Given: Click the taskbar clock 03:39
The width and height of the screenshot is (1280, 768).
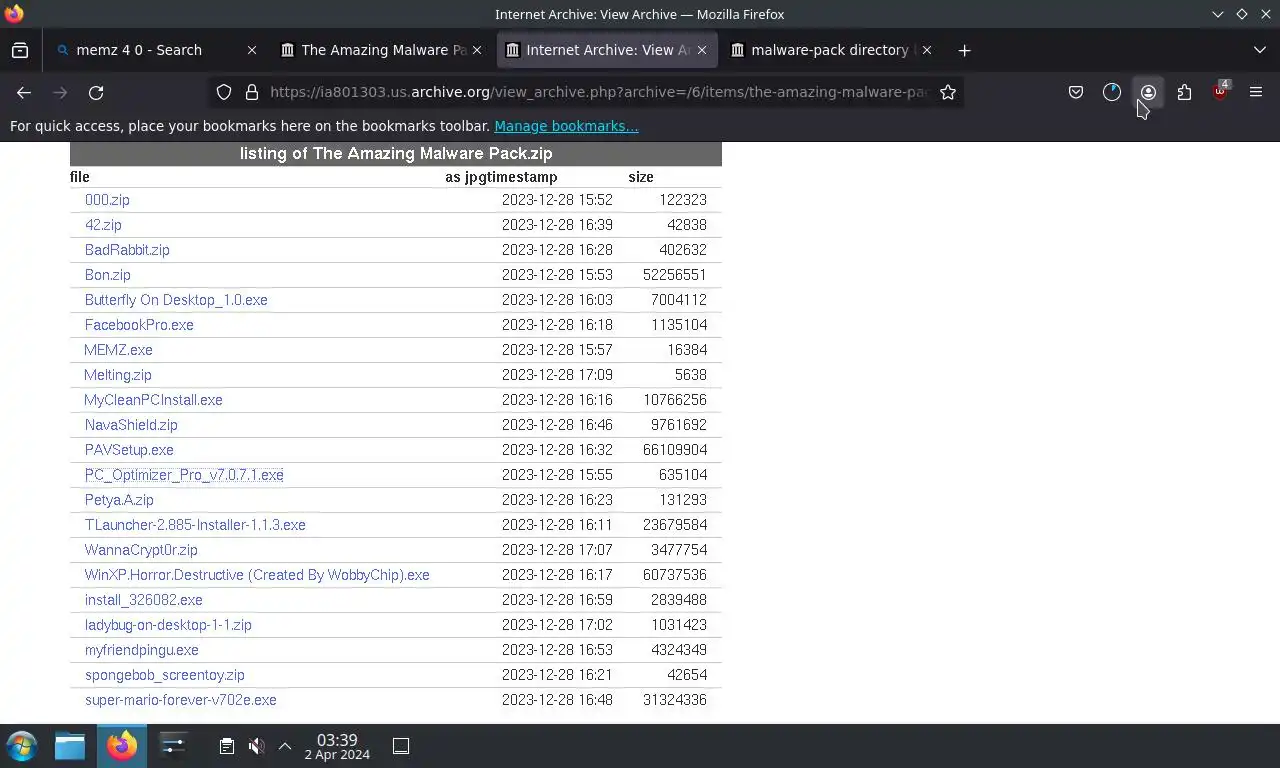Looking at the screenshot, I should [337, 740].
